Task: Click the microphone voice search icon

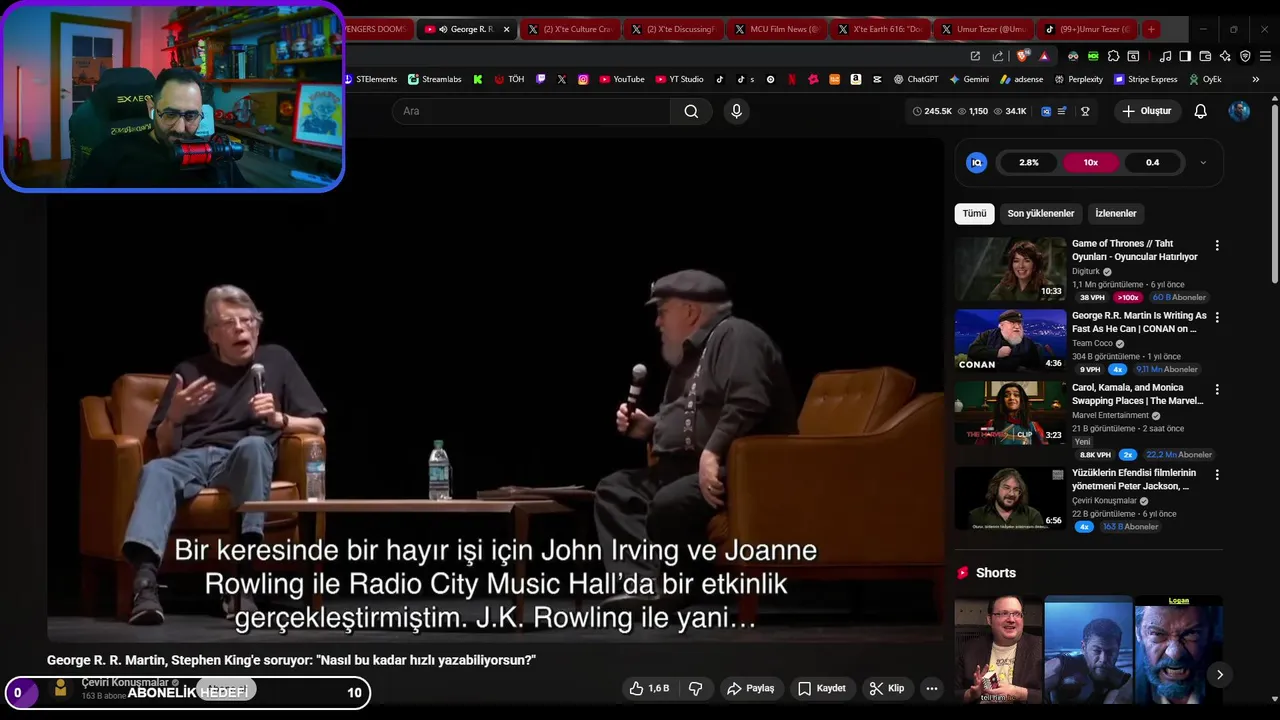Action: click(x=737, y=111)
